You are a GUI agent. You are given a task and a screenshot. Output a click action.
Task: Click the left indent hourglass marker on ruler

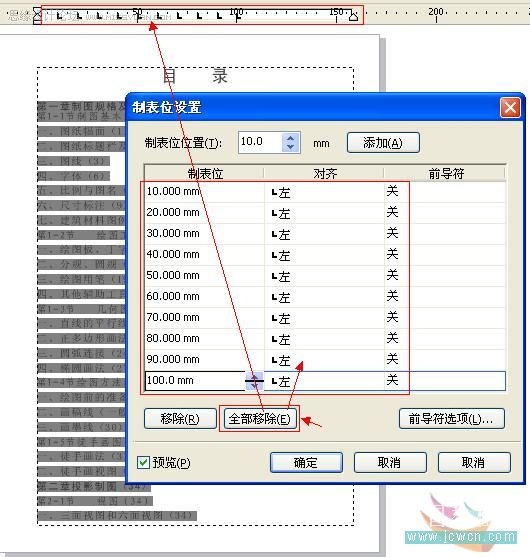pos(37,15)
